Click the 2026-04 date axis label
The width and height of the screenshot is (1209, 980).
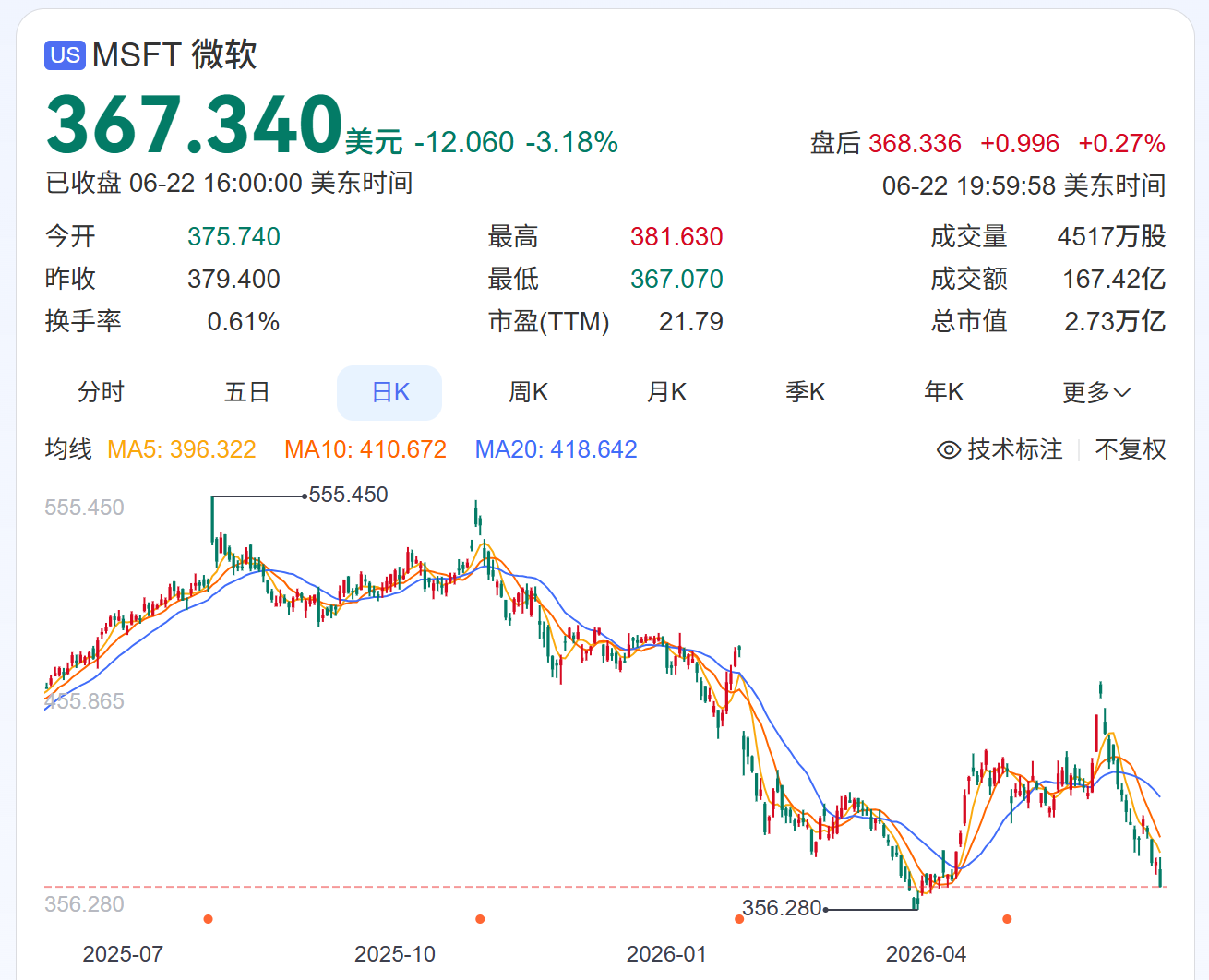(926, 954)
